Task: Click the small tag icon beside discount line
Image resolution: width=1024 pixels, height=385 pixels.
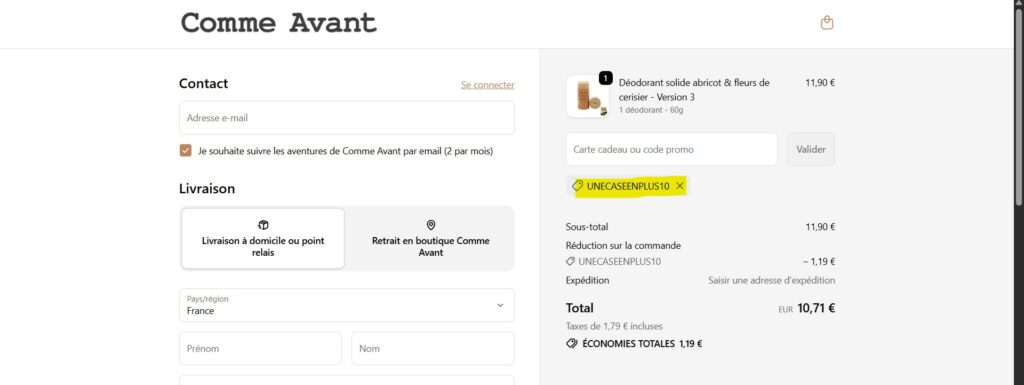Action: click(x=571, y=262)
